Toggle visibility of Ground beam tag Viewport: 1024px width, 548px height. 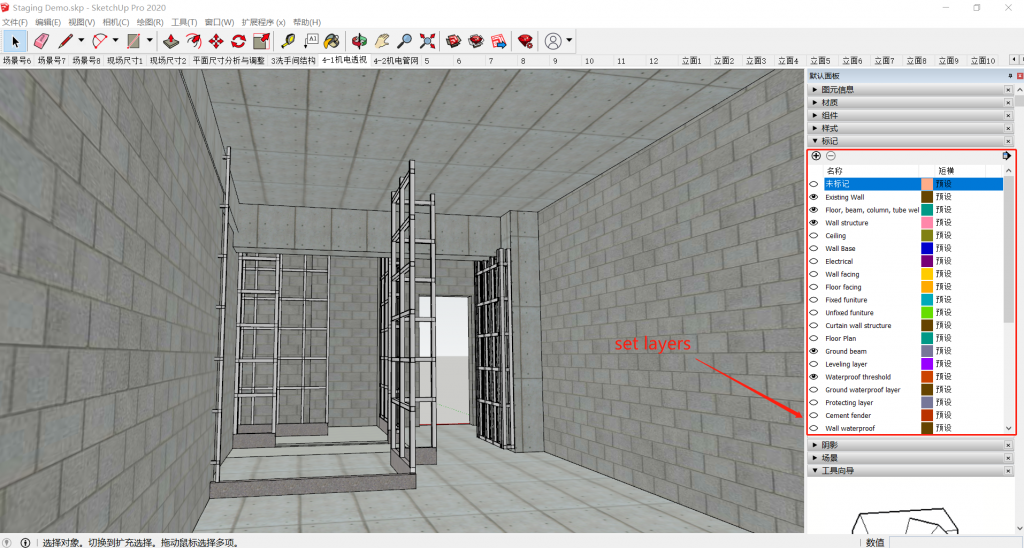(814, 351)
